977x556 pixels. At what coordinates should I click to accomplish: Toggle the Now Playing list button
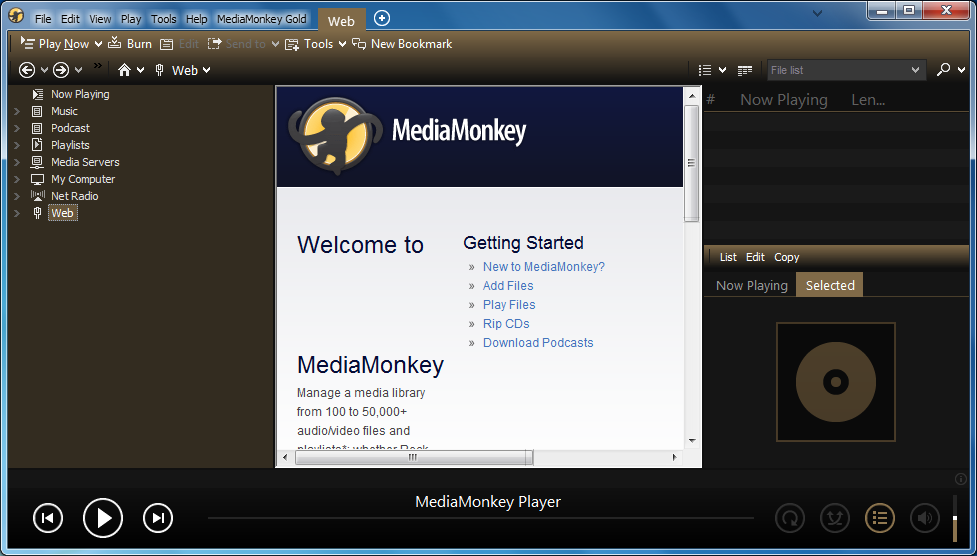coord(880,517)
